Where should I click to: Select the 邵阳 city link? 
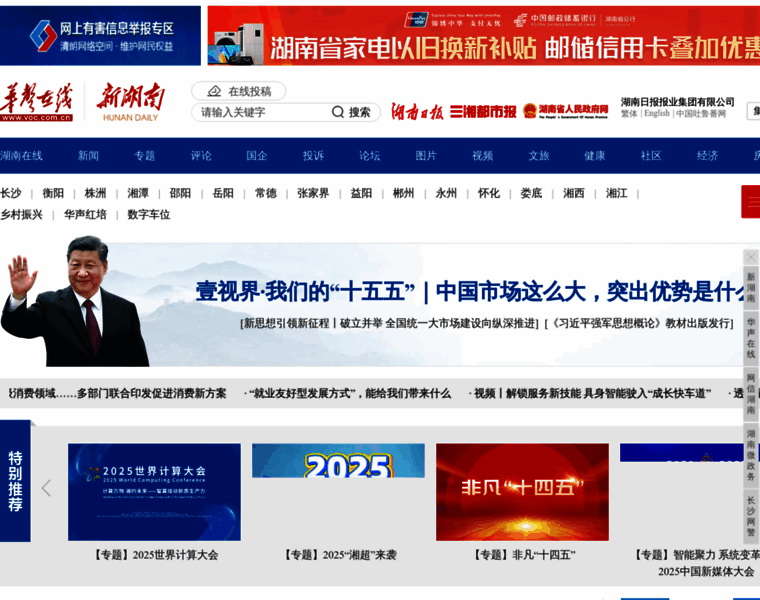(x=180, y=193)
